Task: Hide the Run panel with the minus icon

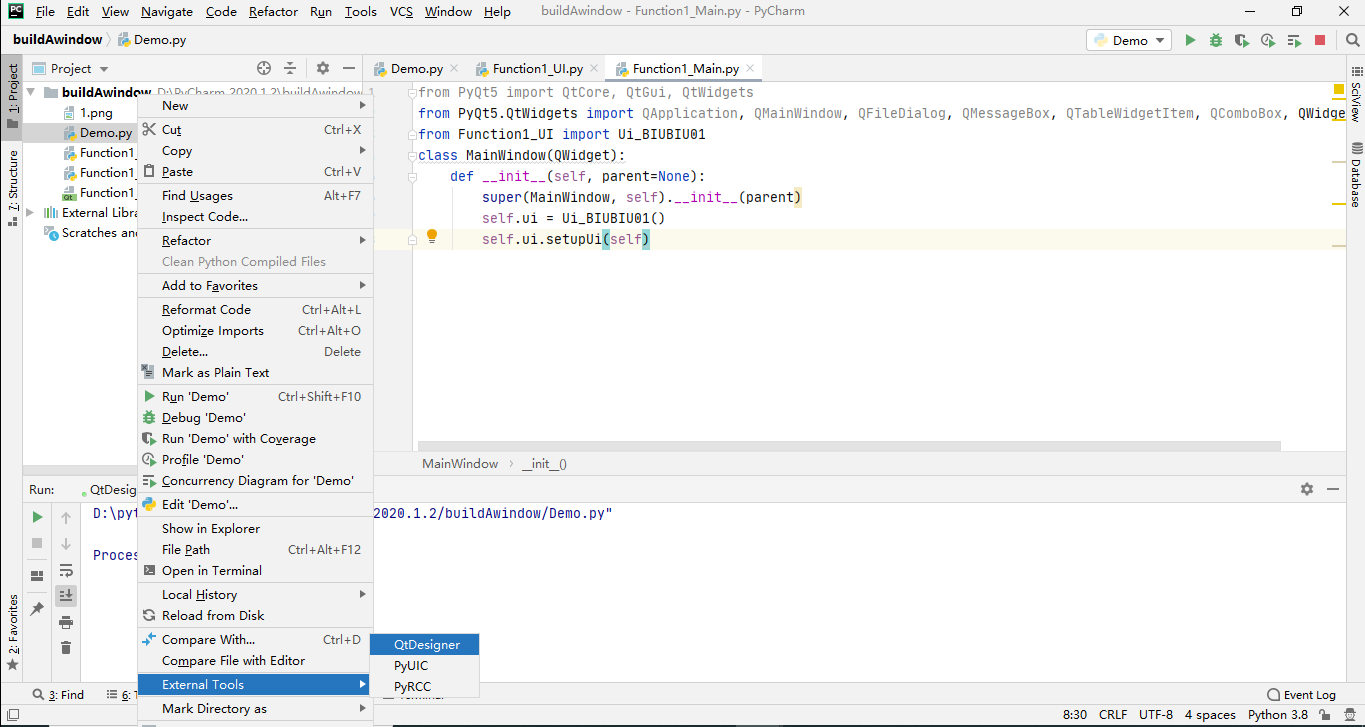Action: pyautogui.click(x=1332, y=489)
